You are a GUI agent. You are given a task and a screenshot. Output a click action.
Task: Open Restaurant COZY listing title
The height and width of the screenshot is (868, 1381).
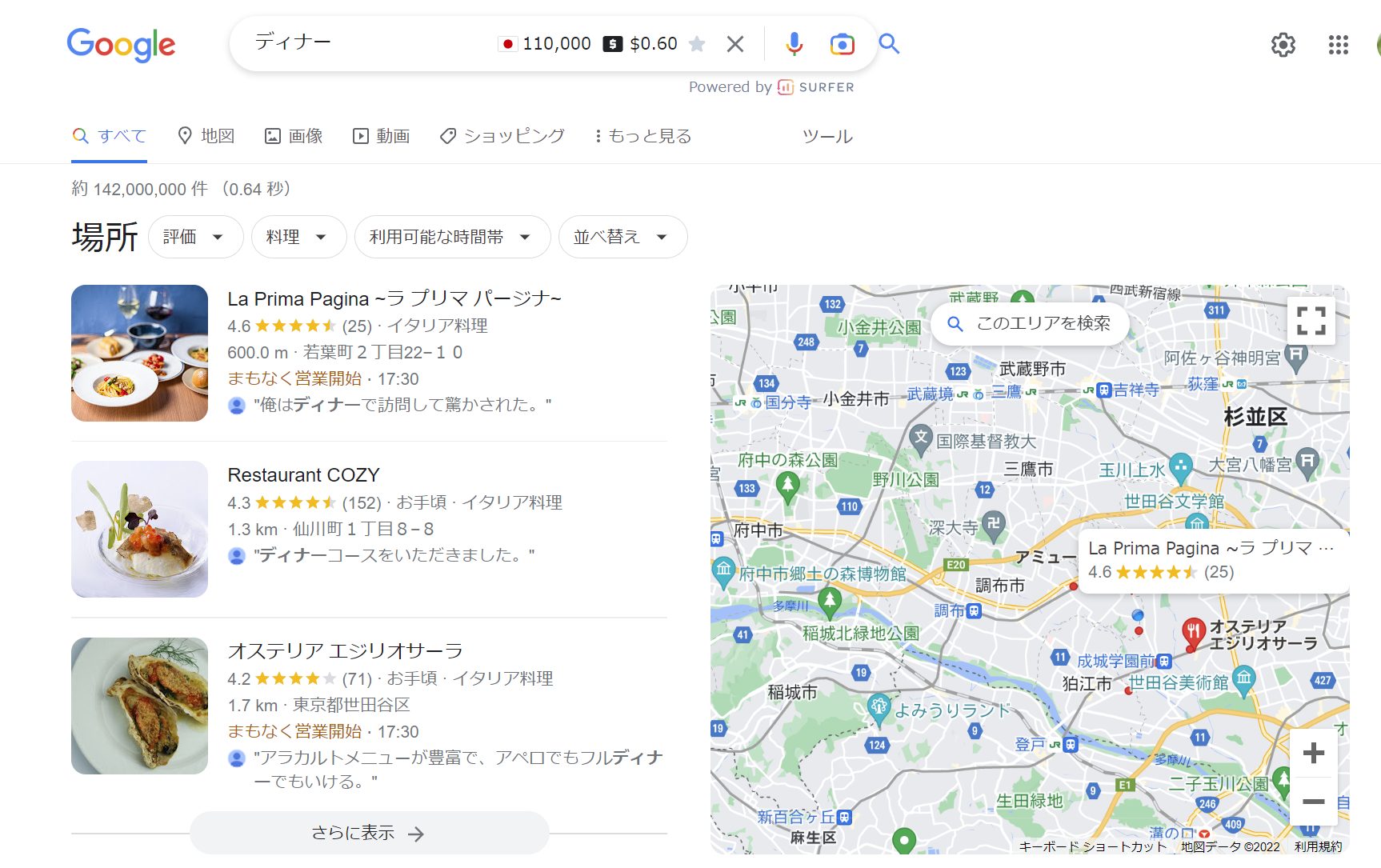(303, 474)
